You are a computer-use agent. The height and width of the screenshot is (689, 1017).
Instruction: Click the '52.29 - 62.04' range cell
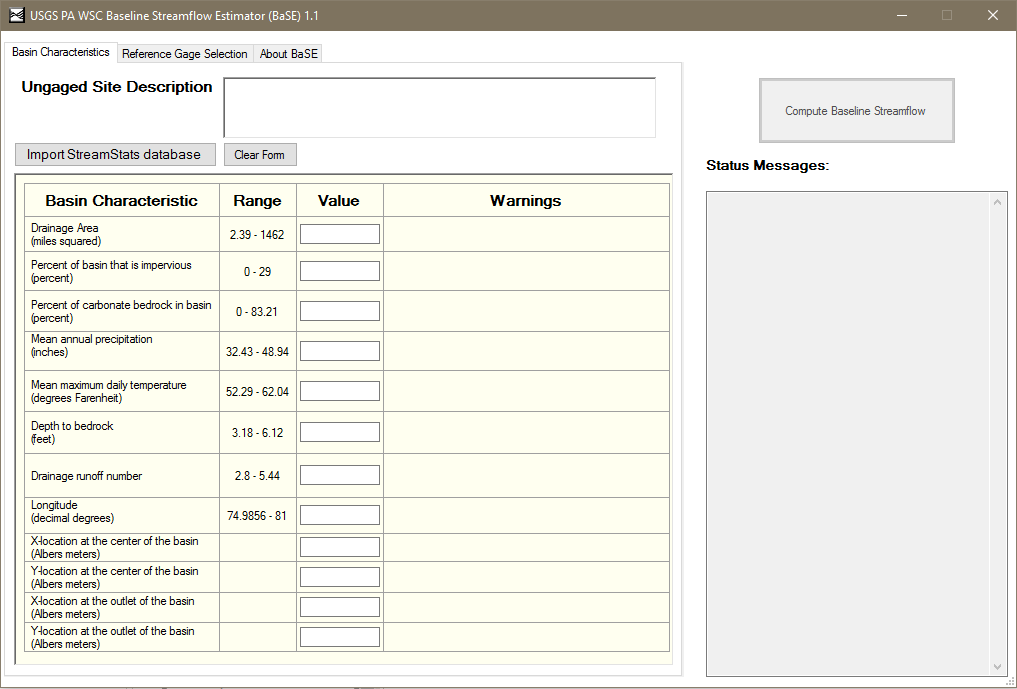point(257,392)
